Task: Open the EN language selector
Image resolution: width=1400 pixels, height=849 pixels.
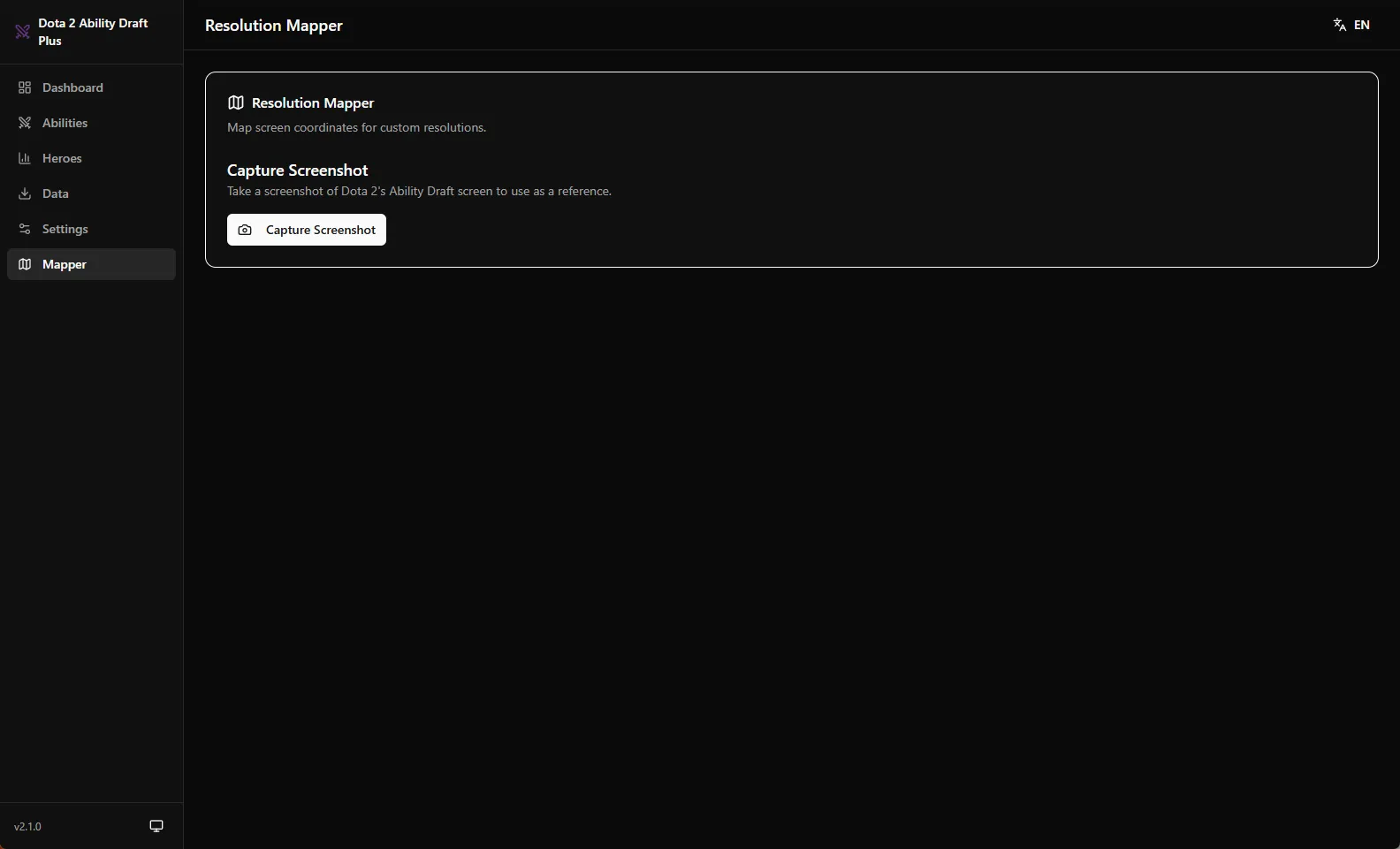Action: click(x=1351, y=25)
